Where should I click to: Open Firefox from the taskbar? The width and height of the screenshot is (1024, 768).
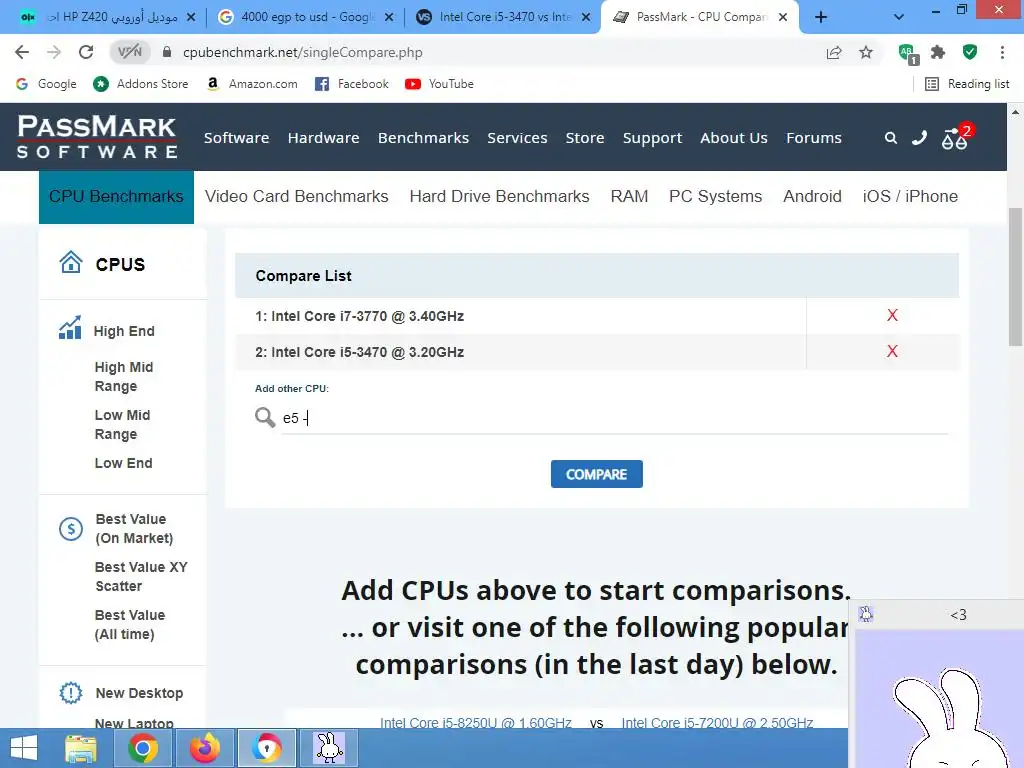click(x=204, y=748)
